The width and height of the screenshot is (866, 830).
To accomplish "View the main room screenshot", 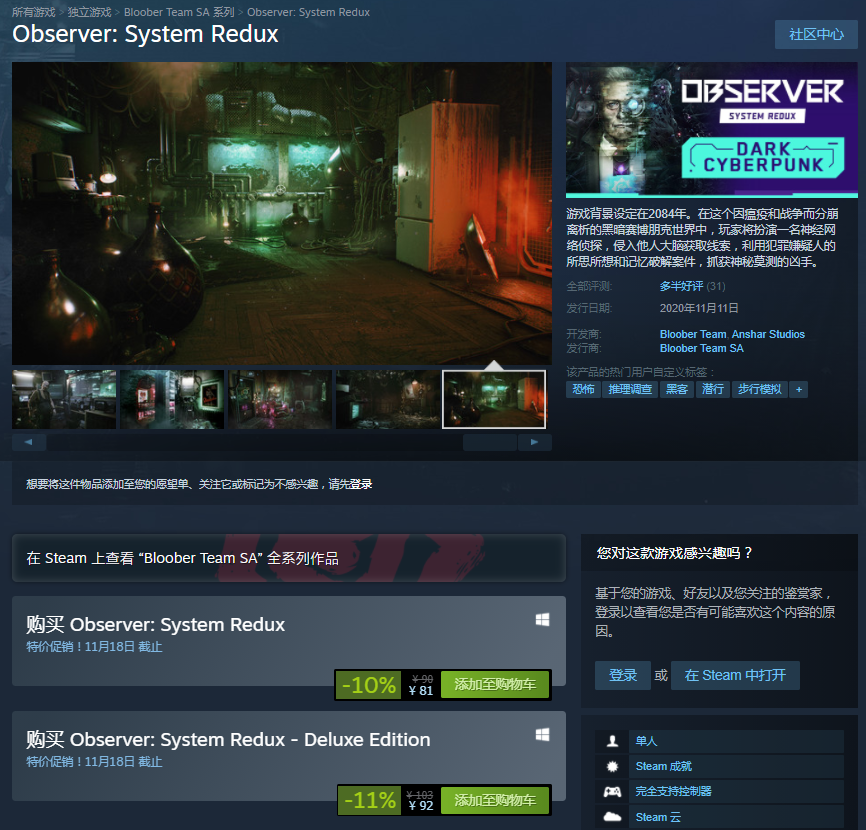I will coord(282,213).
